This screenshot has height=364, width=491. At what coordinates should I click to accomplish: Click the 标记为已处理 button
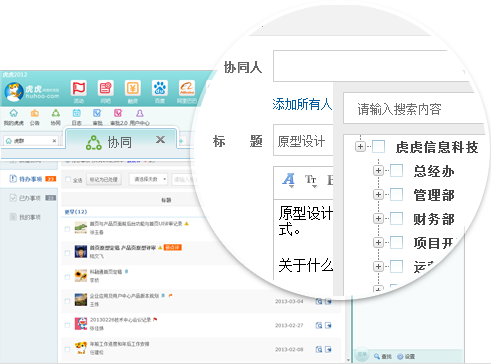(104, 179)
